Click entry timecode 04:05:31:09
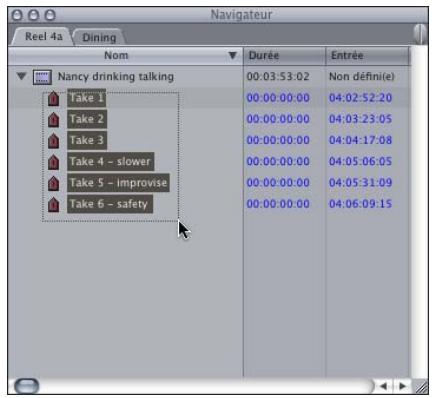Image resolution: width=432 pixels, height=398 pixels. (x=360, y=183)
